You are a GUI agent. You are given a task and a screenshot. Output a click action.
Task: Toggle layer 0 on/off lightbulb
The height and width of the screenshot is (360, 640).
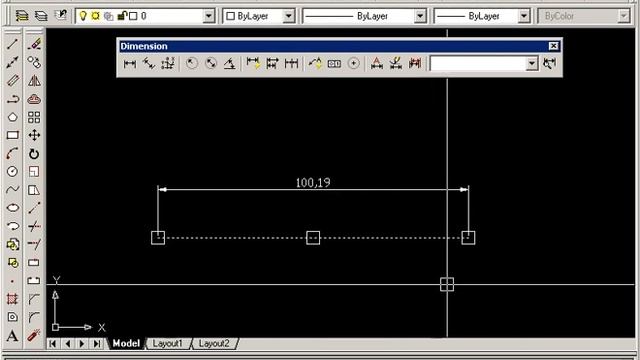point(83,16)
